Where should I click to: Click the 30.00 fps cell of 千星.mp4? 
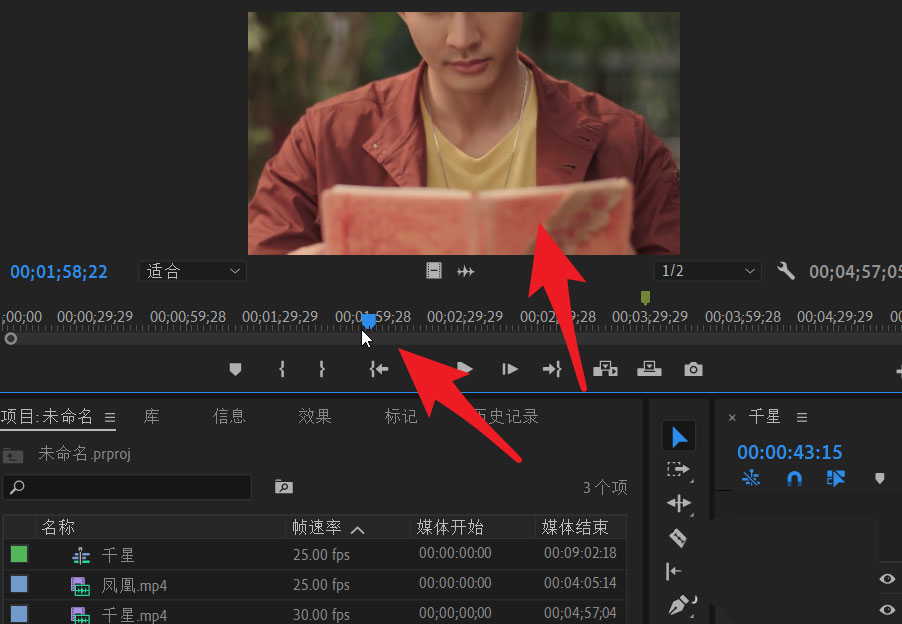(x=321, y=615)
